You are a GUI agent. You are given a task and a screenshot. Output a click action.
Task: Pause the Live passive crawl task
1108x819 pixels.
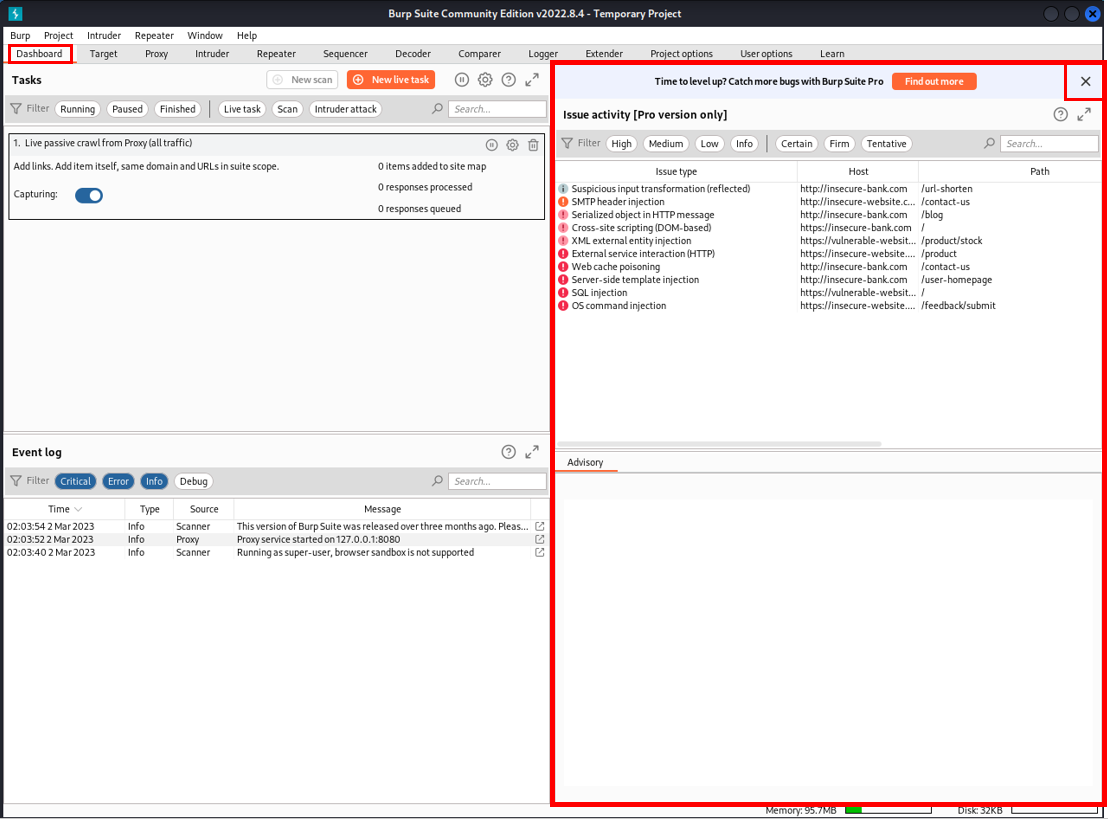click(x=492, y=145)
